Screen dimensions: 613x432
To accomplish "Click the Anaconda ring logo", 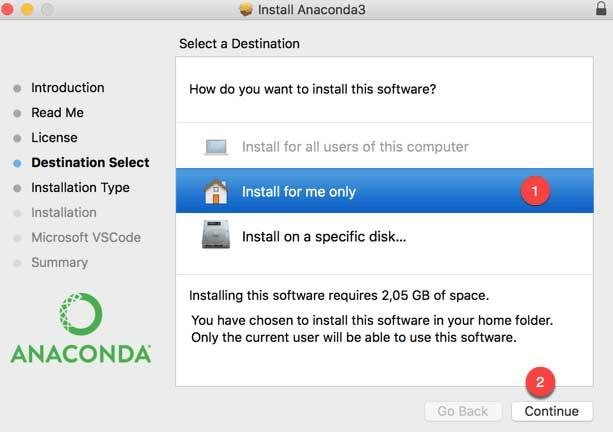I will 81,314.
